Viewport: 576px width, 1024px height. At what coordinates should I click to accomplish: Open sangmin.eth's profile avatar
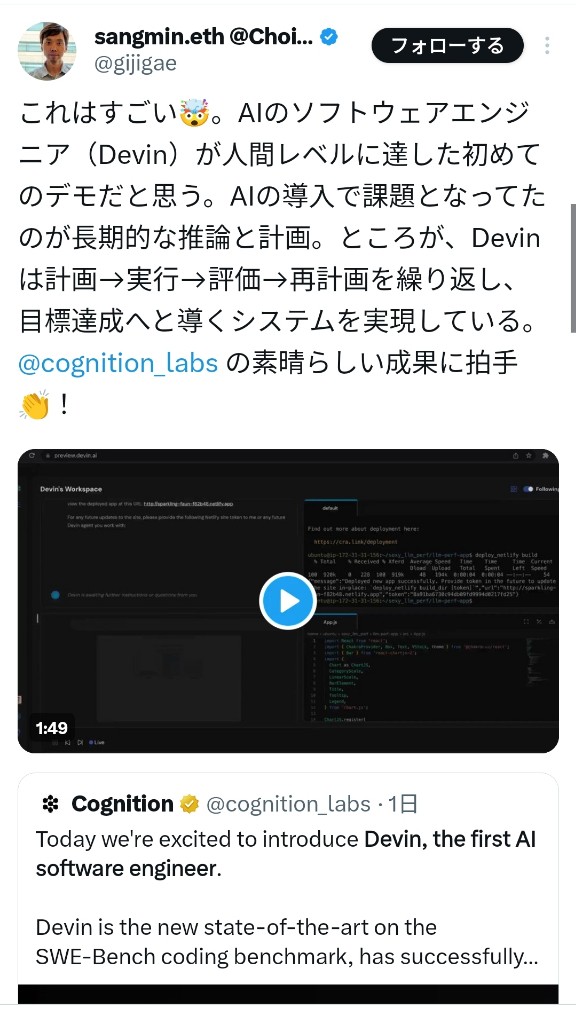click(x=47, y=51)
